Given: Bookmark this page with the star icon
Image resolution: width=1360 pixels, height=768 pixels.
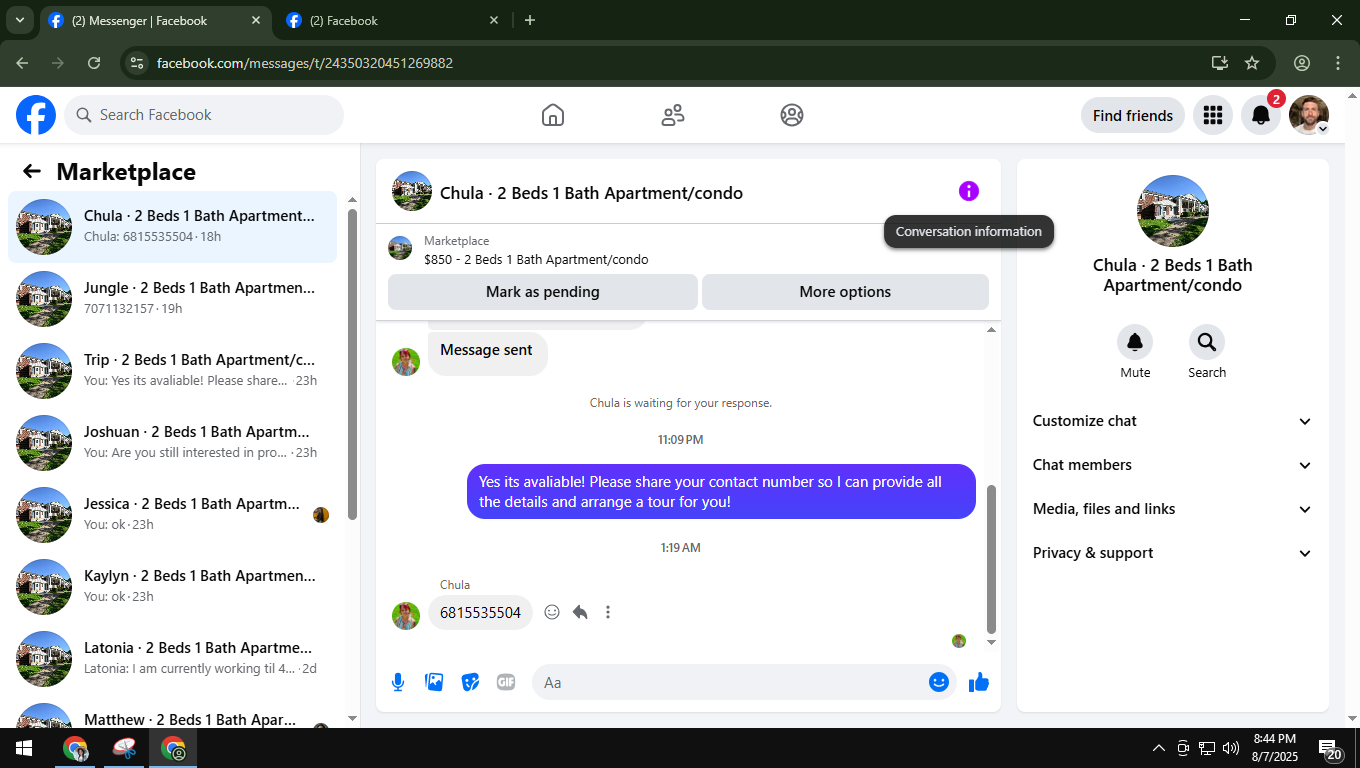Looking at the screenshot, I should (1252, 63).
